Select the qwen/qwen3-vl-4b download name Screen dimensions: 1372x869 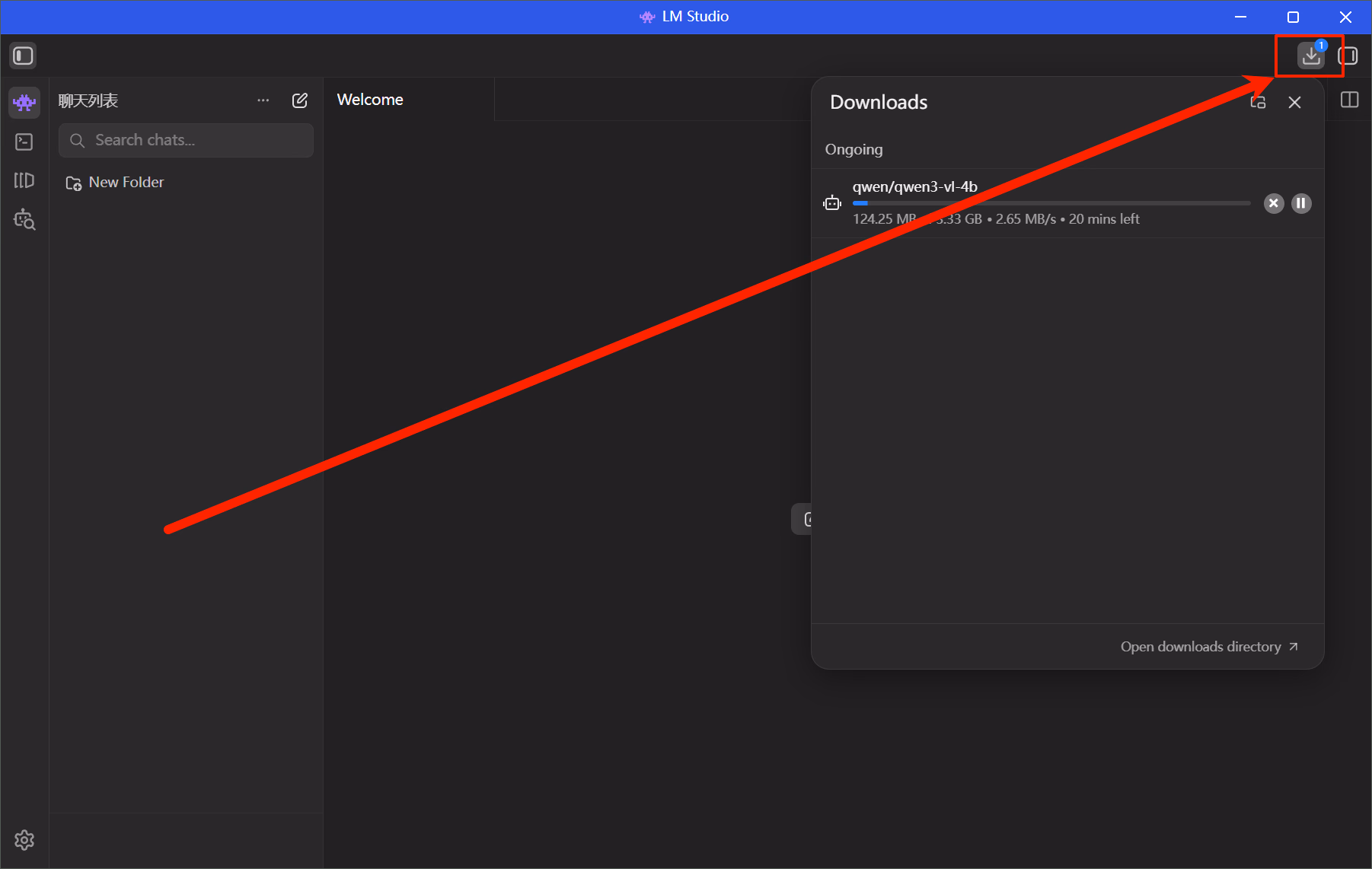coord(914,186)
